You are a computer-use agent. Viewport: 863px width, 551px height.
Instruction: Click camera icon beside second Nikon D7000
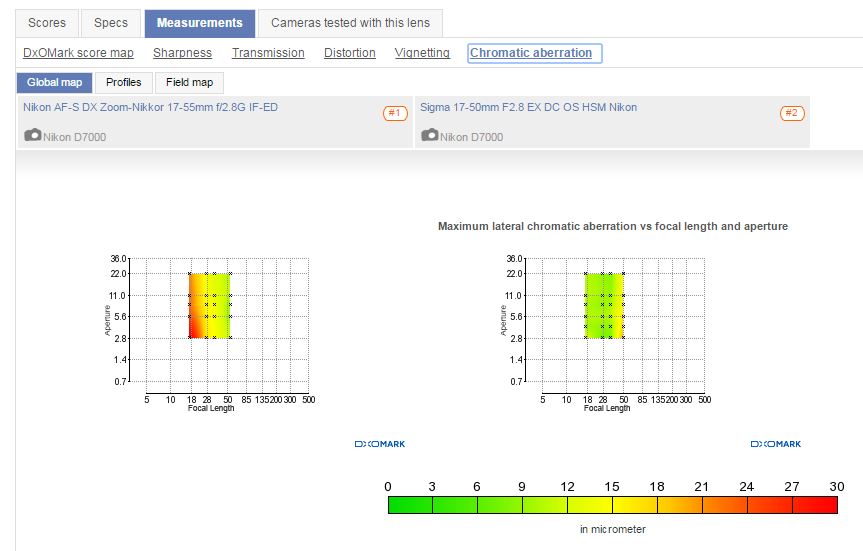click(430, 136)
